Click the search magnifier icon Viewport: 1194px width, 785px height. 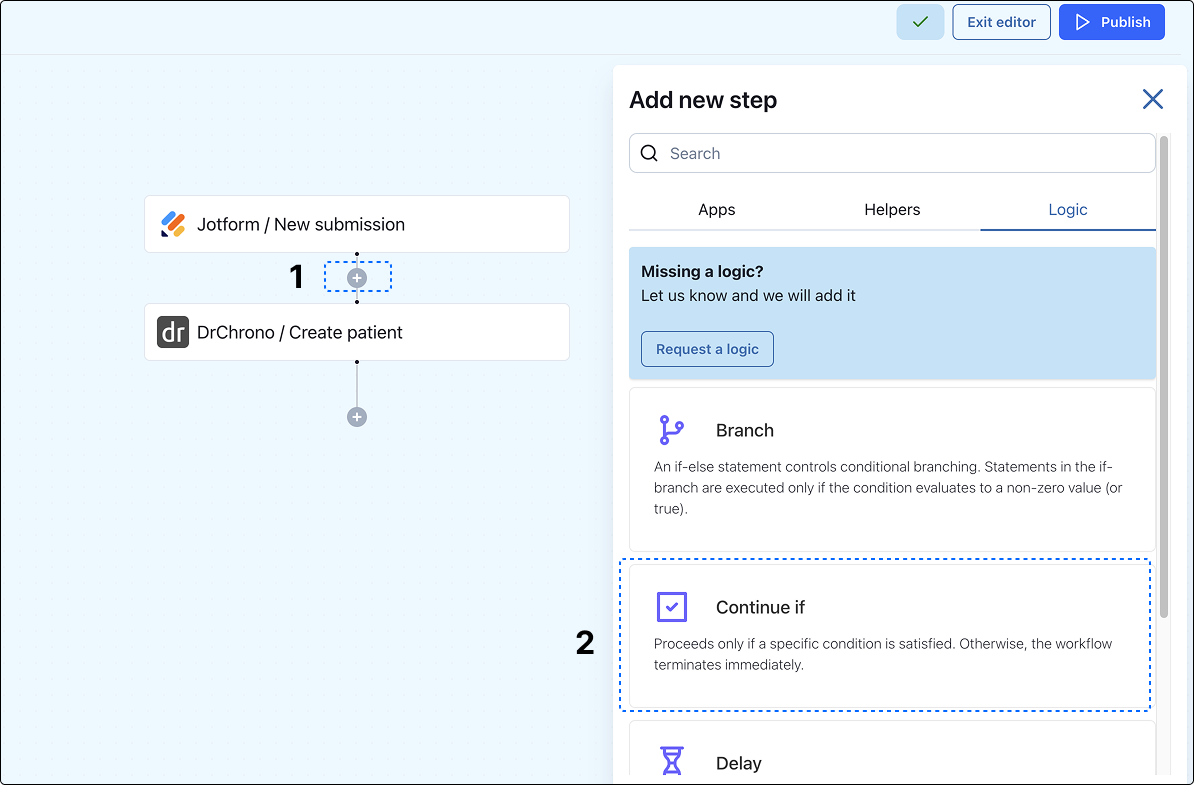click(x=650, y=153)
